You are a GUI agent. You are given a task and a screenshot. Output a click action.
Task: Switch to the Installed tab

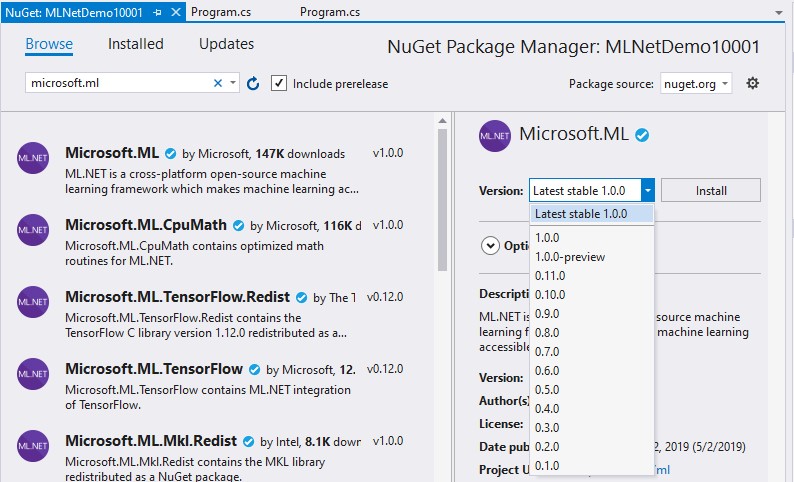click(135, 44)
